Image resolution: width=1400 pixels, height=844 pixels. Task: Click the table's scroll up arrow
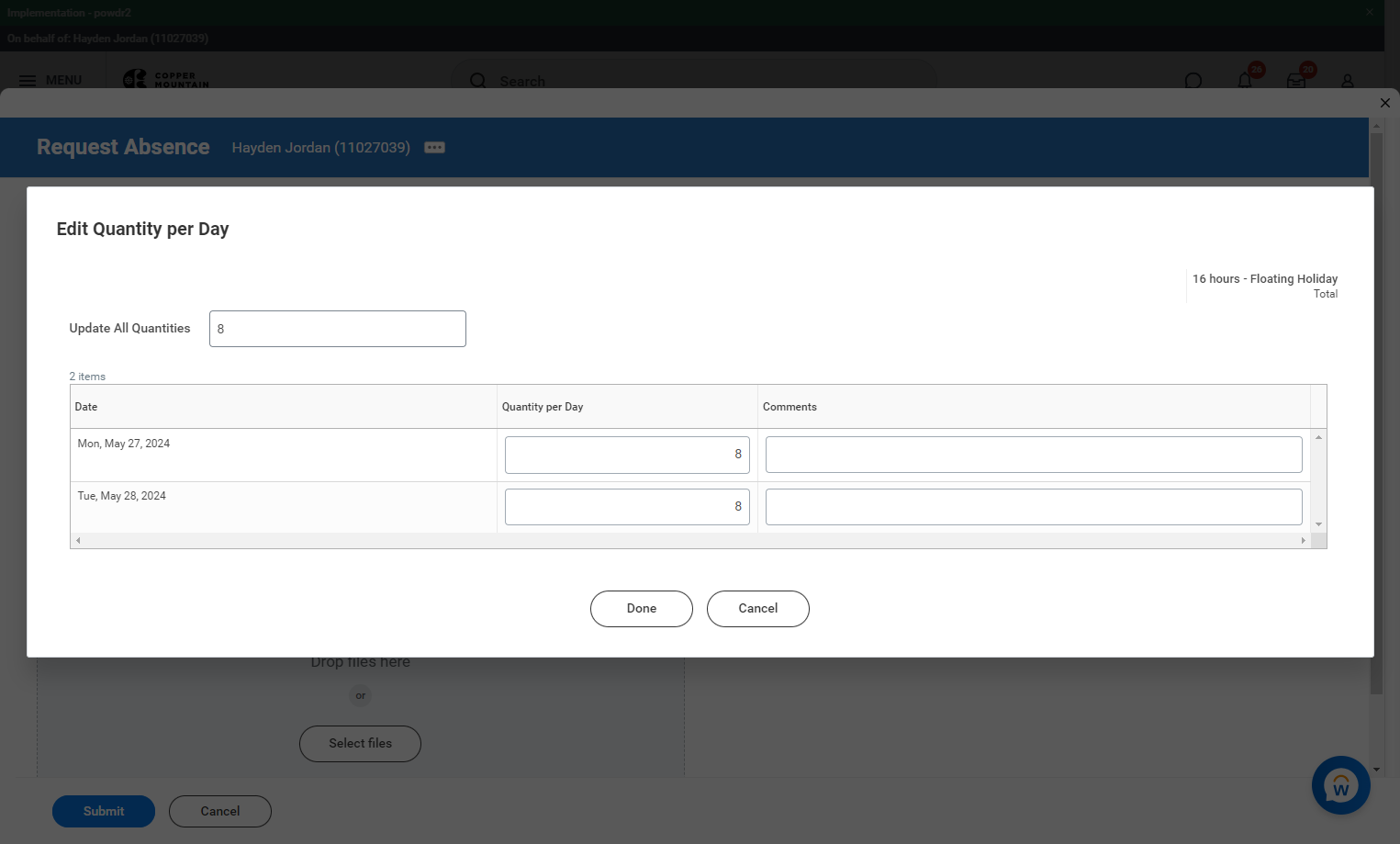click(1318, 437)
